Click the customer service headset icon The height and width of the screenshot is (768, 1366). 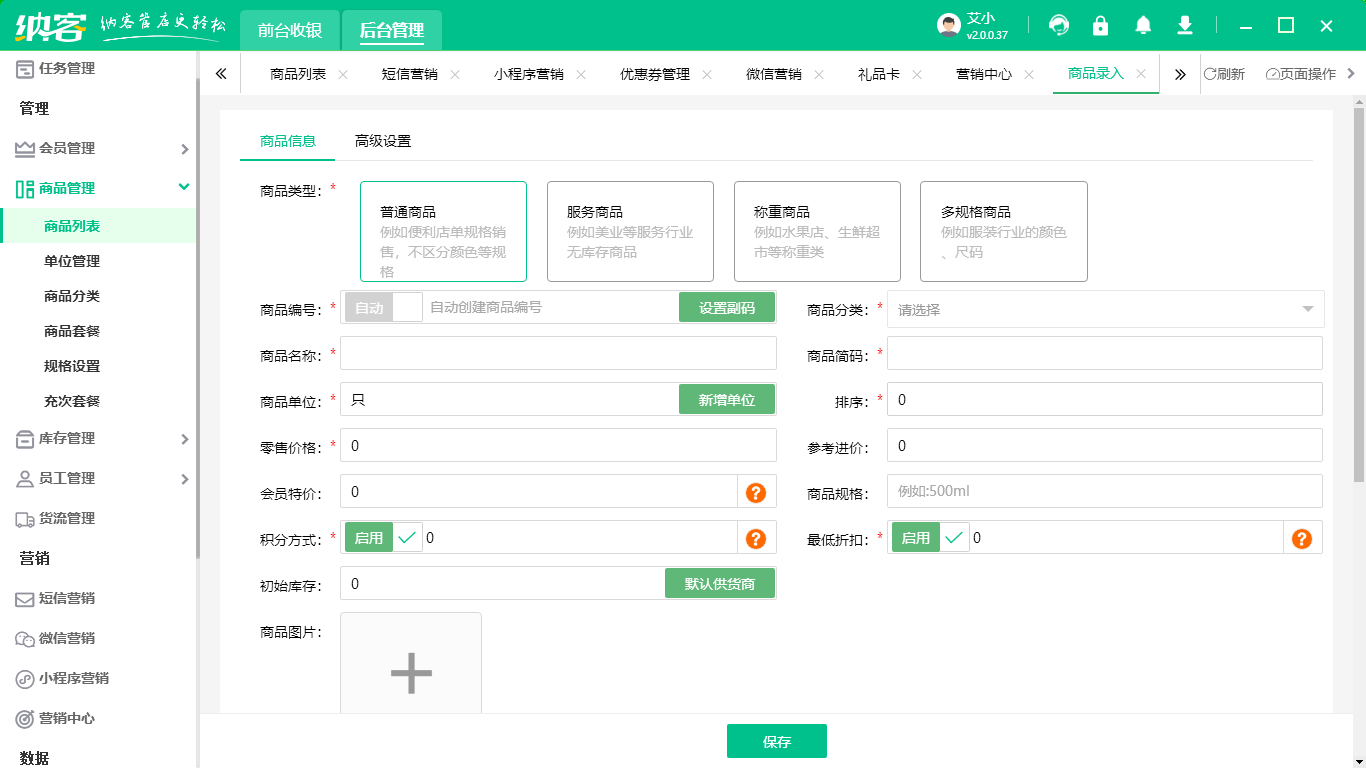click(x=1059, y=26)
